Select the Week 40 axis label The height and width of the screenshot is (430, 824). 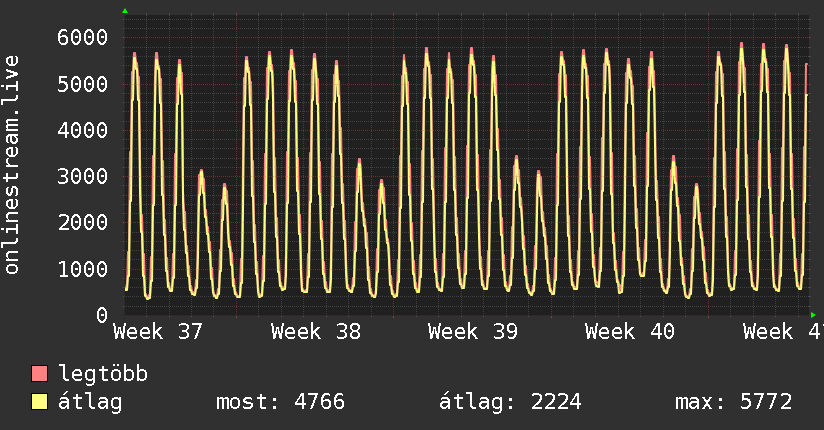pyautogui.click(x=630, y=332)
